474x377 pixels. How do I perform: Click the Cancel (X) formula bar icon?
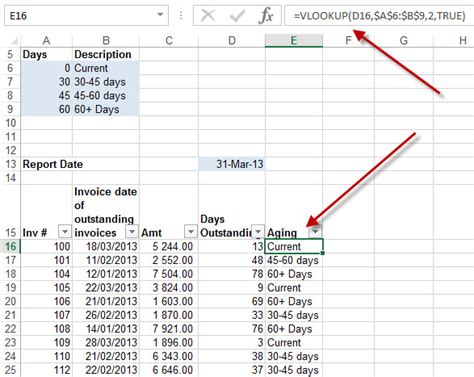pos(208,15)
